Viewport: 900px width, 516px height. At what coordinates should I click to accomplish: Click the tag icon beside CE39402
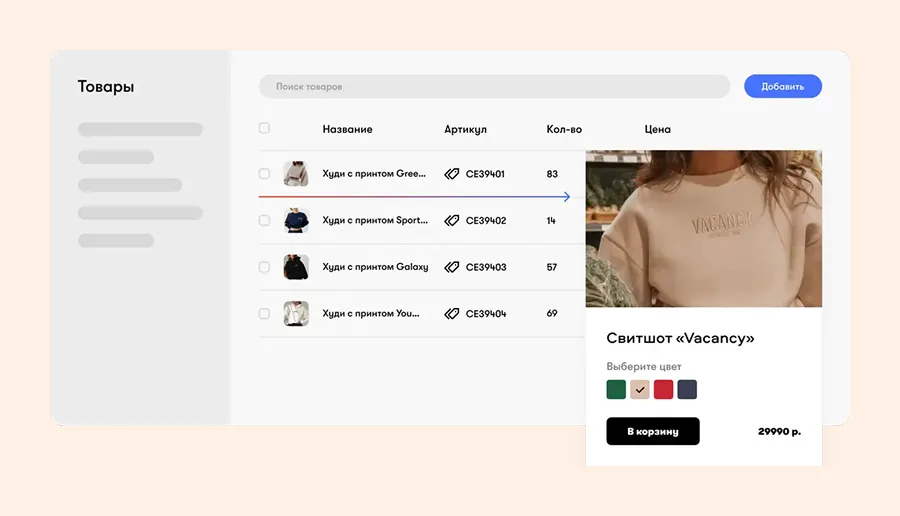[x=452, y=221]
